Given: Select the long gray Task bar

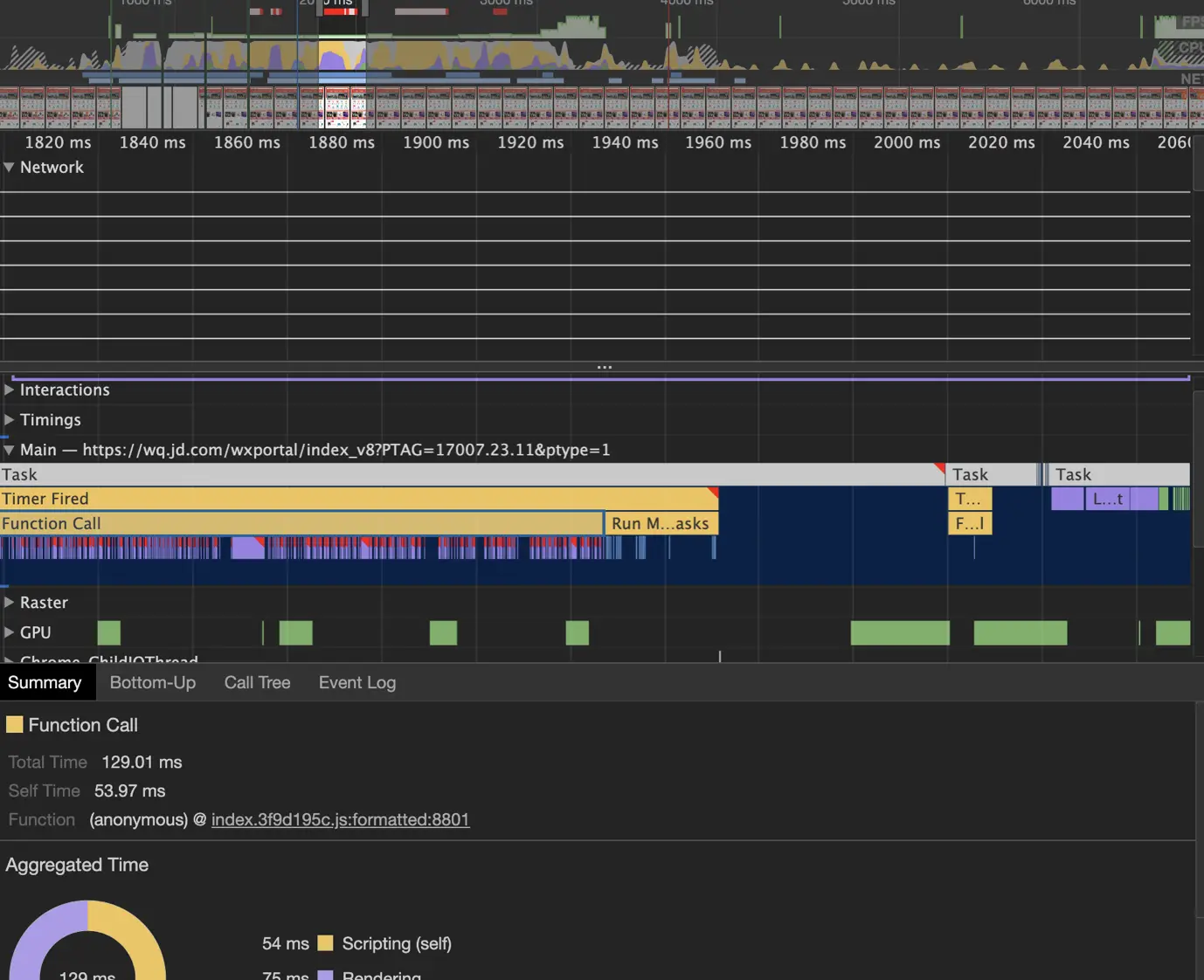Looking at the screenshot, I should coord(473,474).
